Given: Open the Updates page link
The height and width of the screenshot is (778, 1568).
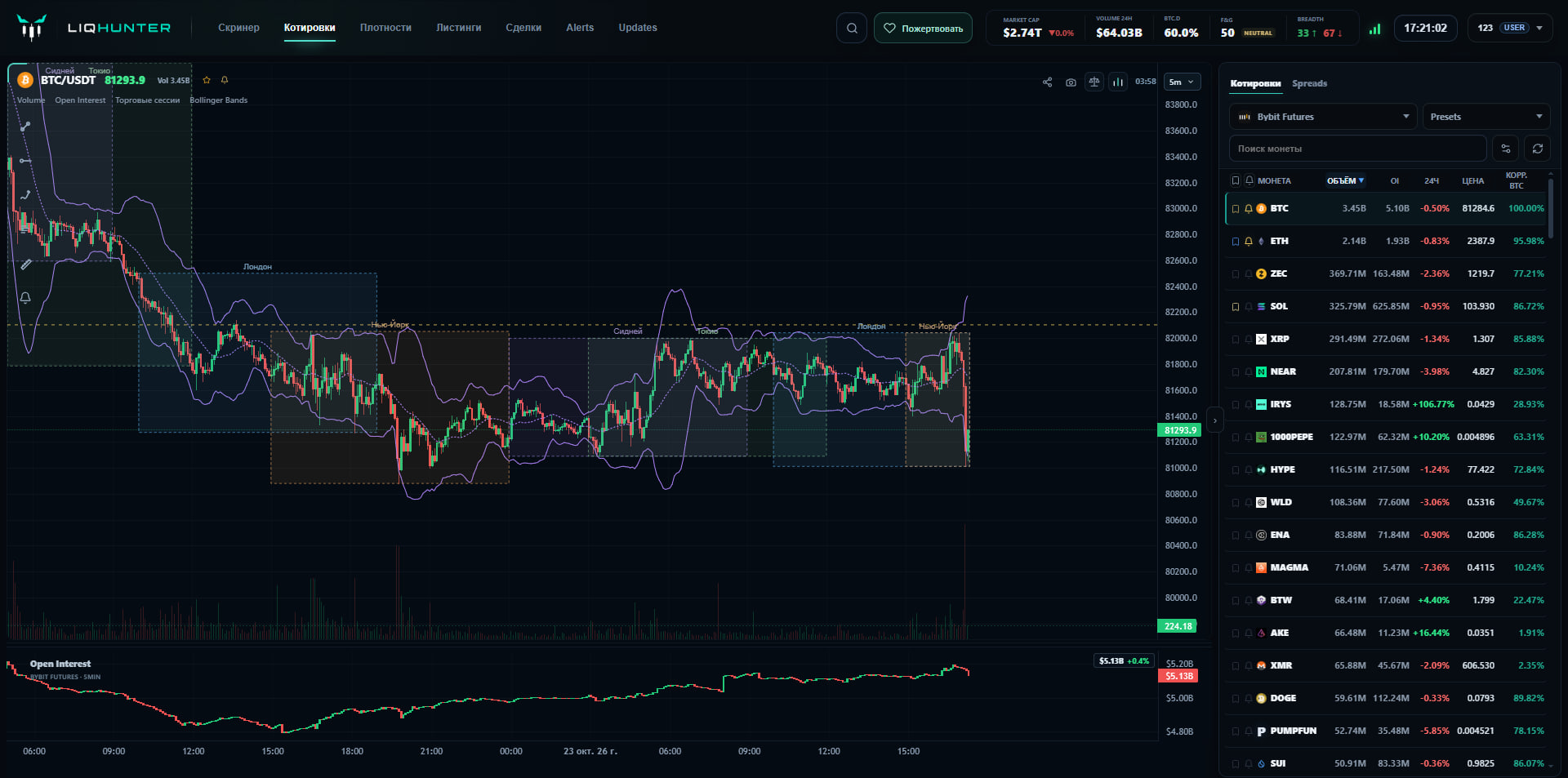Looking at the screenshot, I should click(638, 28).
